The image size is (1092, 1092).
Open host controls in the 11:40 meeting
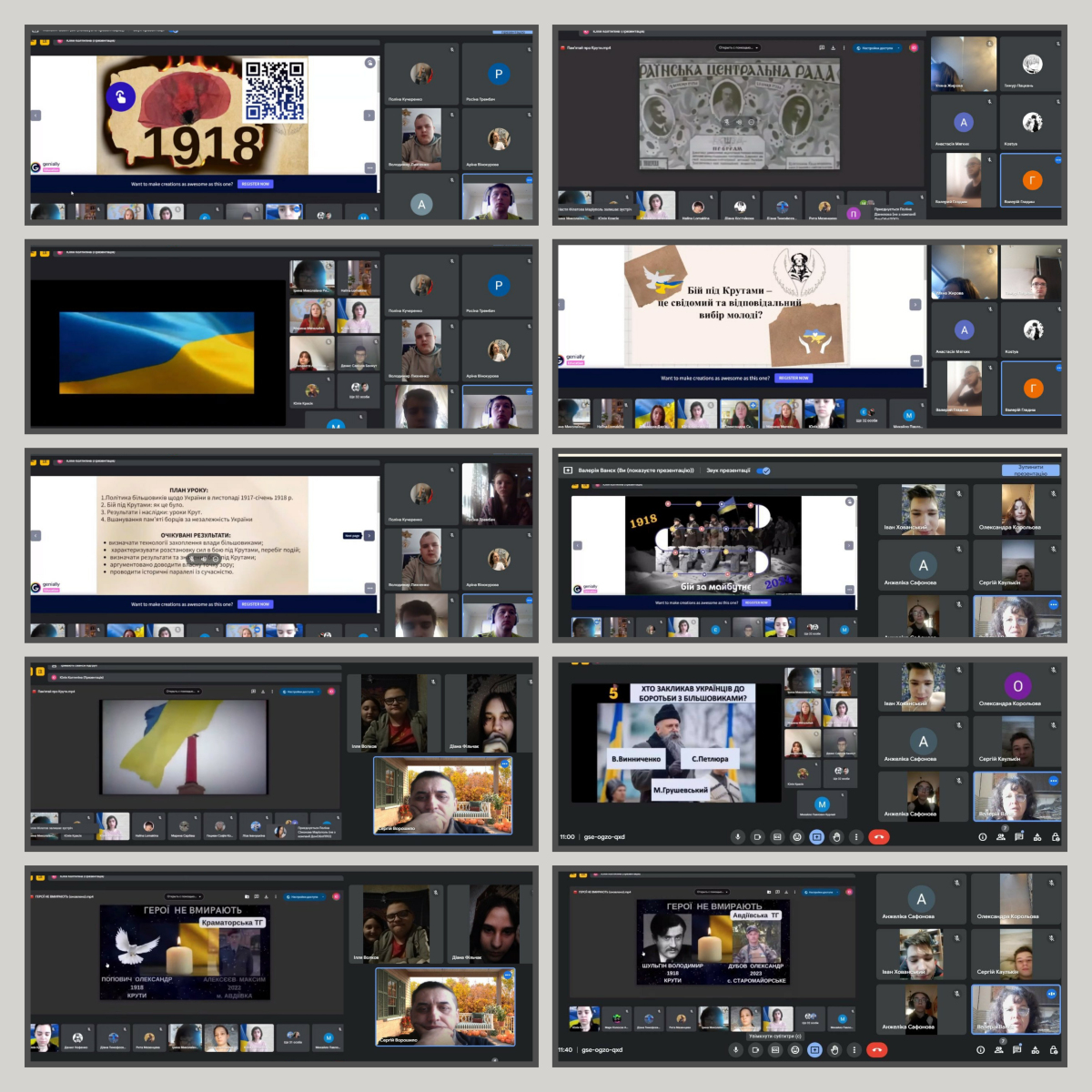[x=1054, y=1049]
